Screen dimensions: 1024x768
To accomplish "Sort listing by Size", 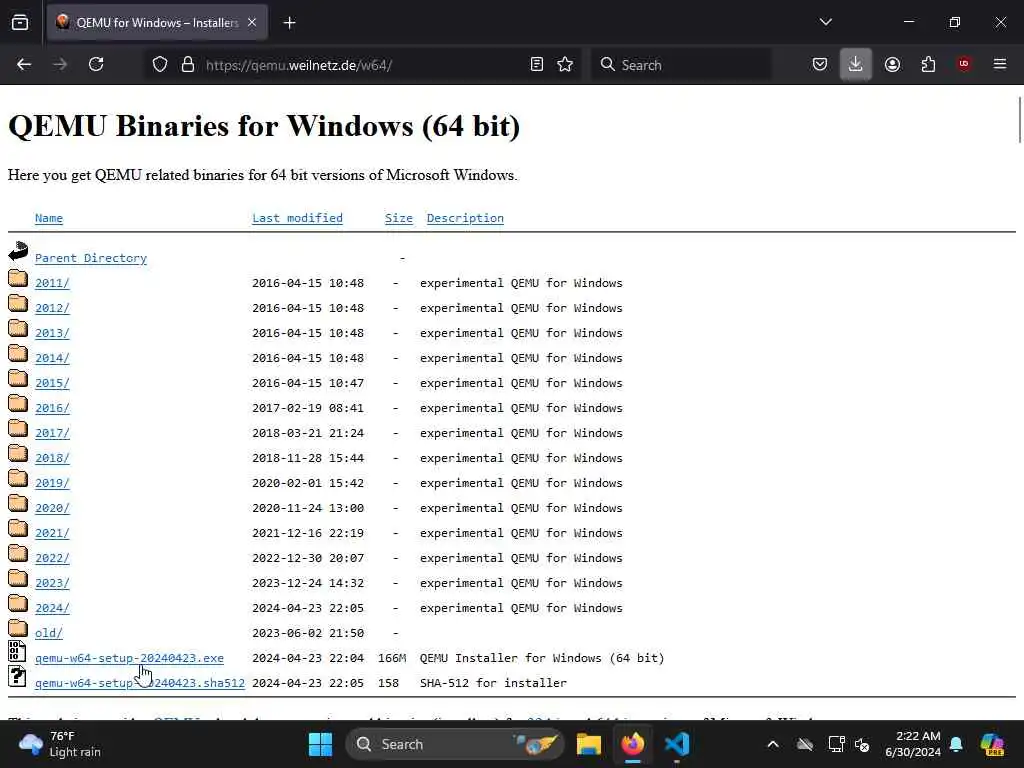I will [399, 218].
